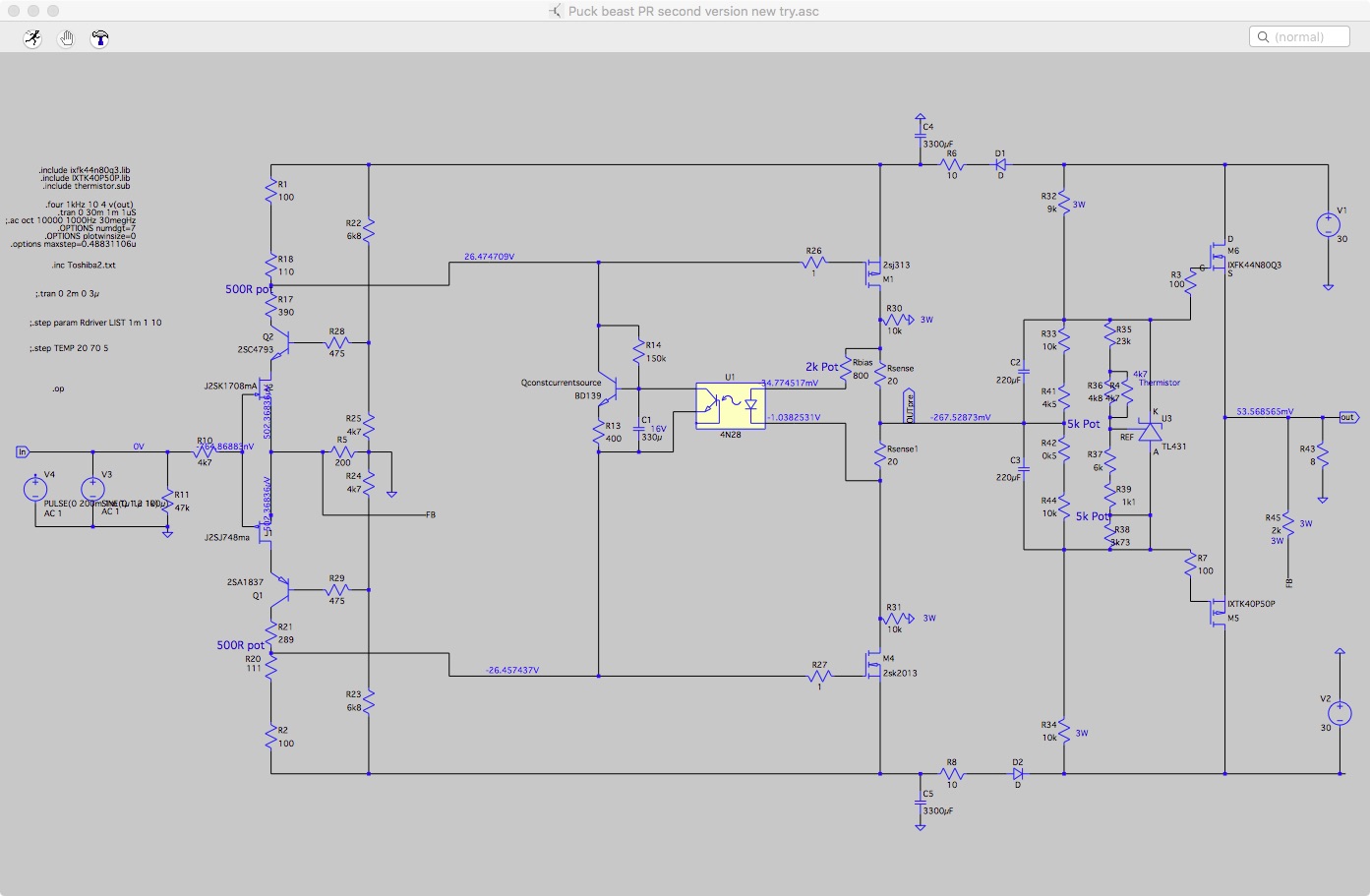1370x896 pixels.
Task: Select the U1 4N28 optocoupler symbol
Action: (730, 405)
